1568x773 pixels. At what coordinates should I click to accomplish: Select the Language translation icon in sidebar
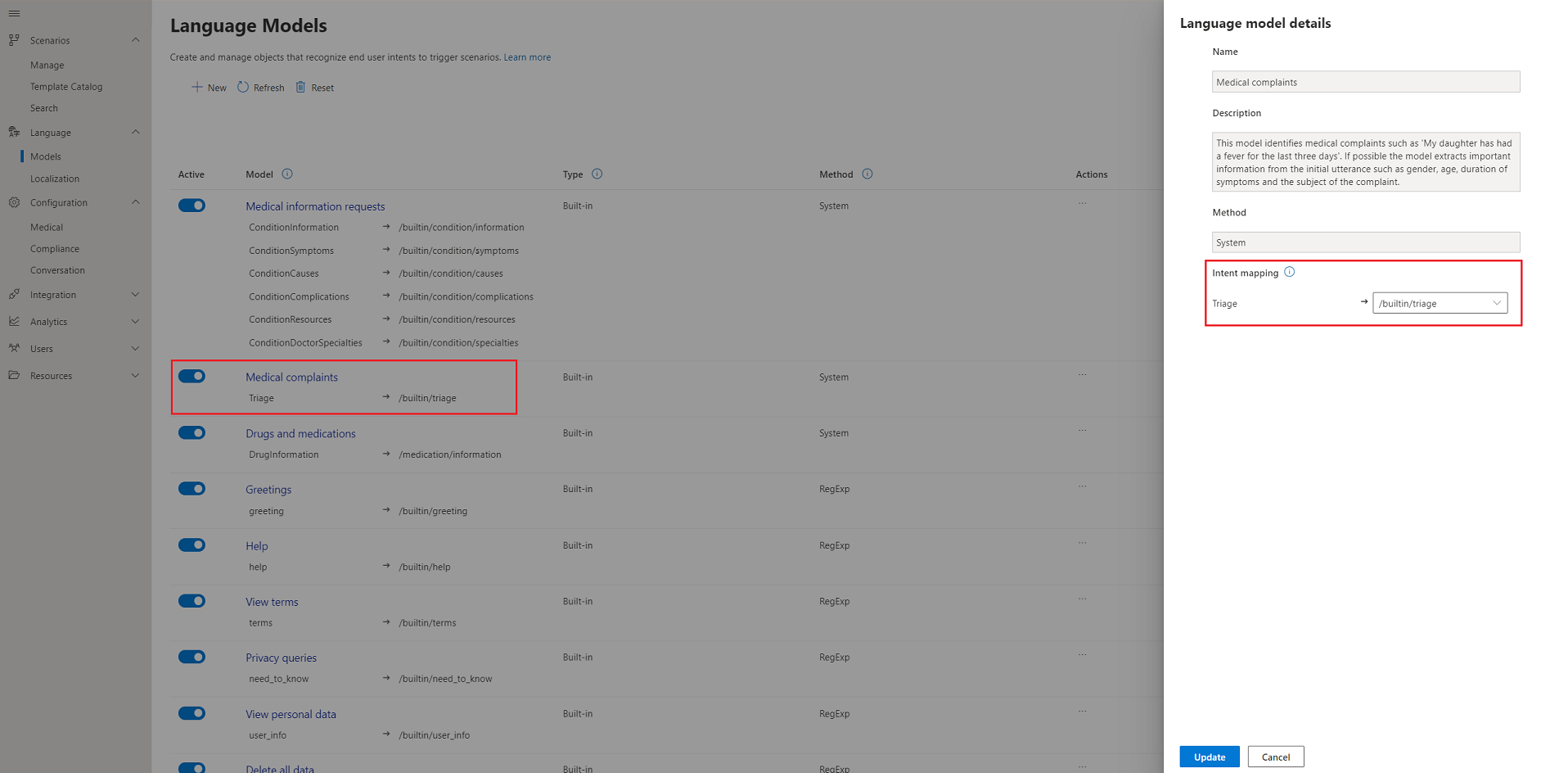[14, 132]
